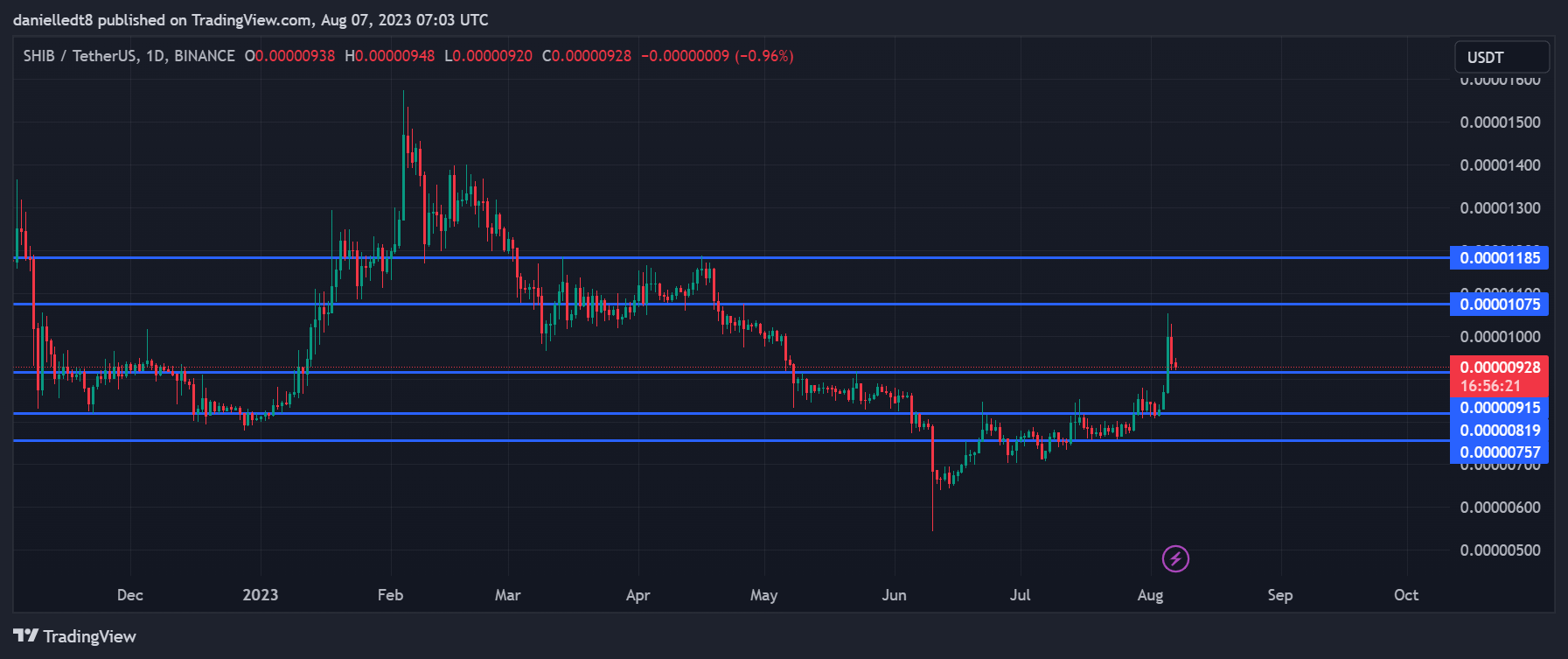Screen dimensions: 1568x659
Task: Click the change percentage (-0.96%)
Action: pyautogui.click(x=764, y=56)
